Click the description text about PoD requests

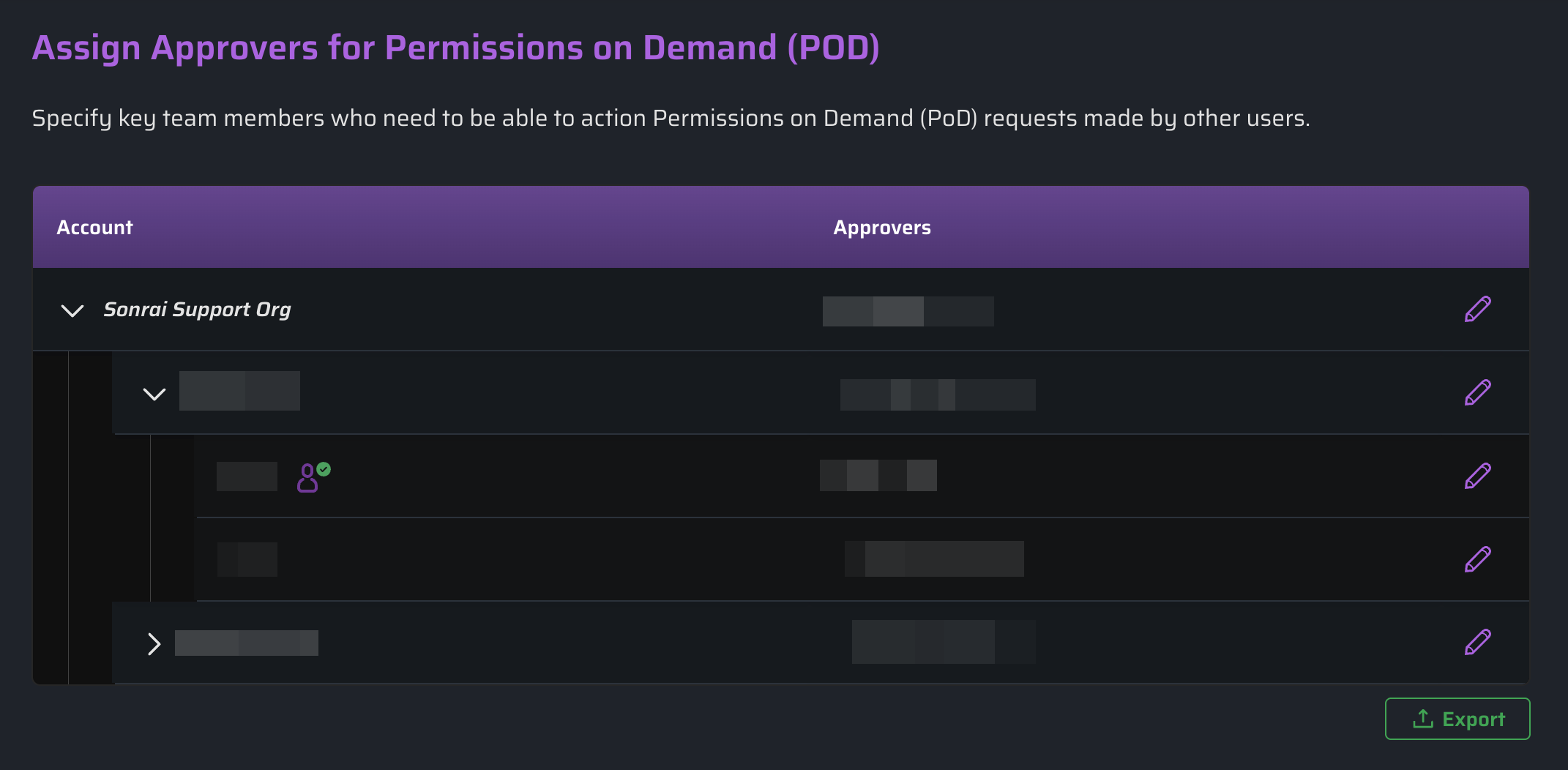pos(671,118)
